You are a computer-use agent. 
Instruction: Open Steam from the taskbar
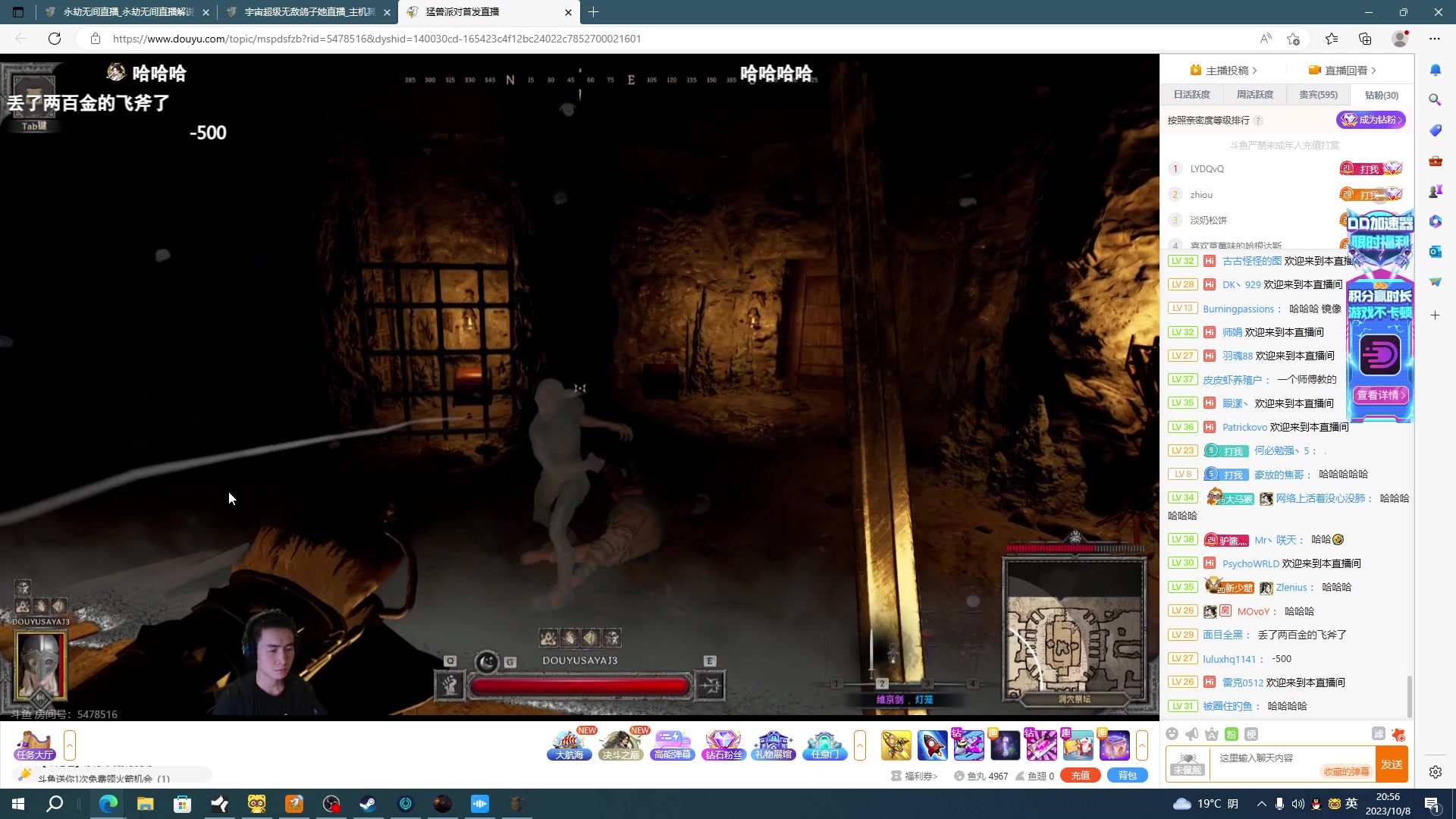coord(369,804)
